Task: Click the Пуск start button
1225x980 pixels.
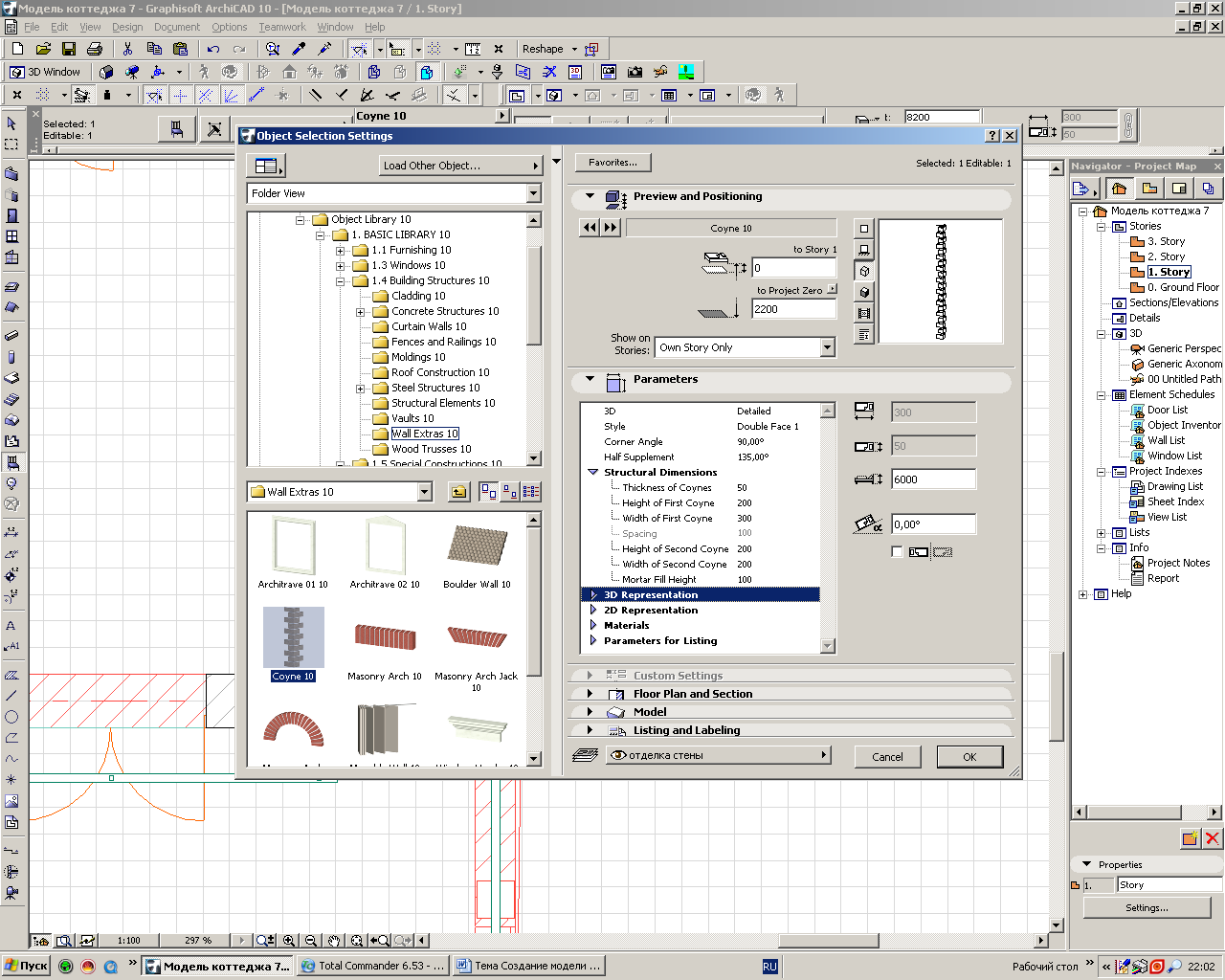Action: pos(26,966)
